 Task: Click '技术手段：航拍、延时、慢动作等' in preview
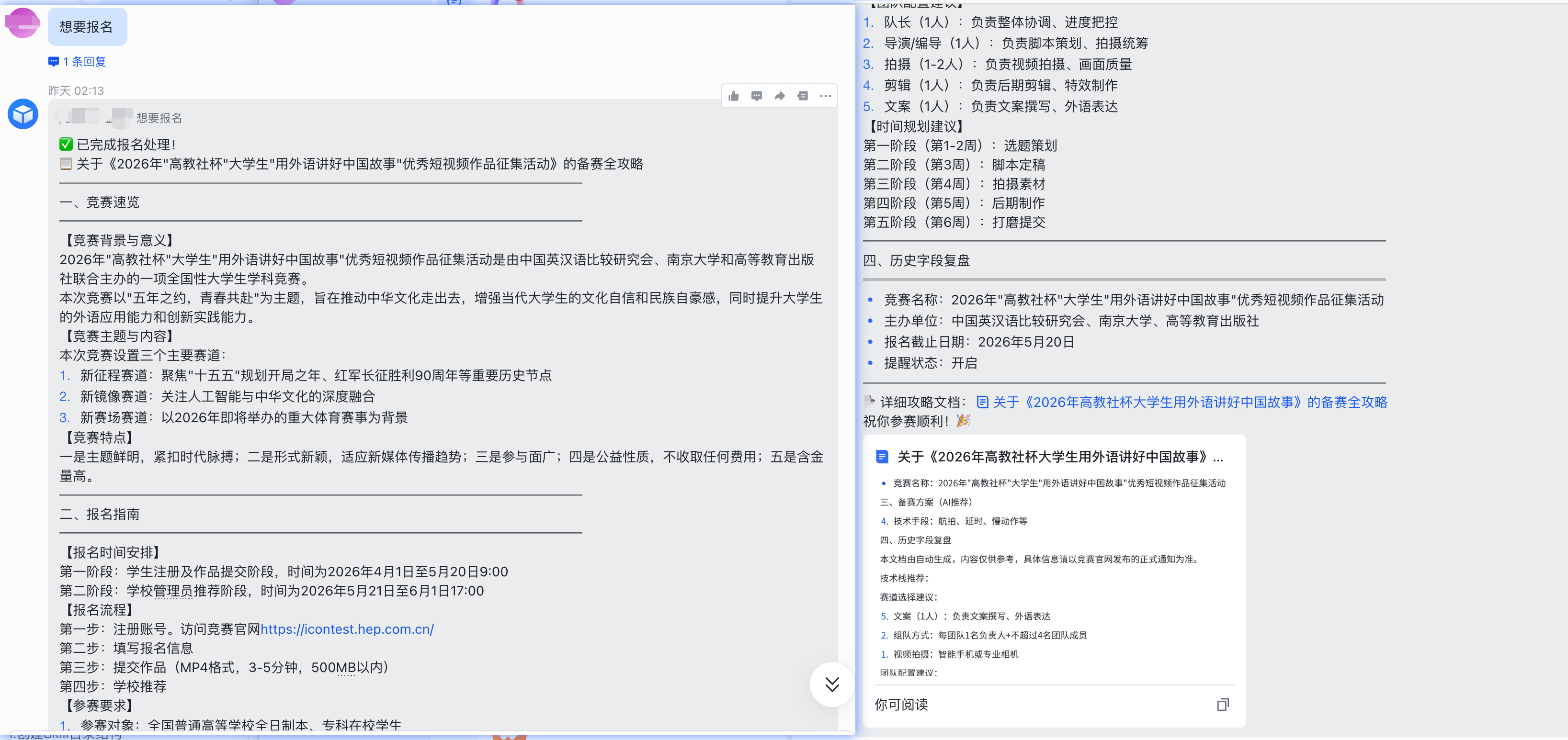[x=954, y=521]
